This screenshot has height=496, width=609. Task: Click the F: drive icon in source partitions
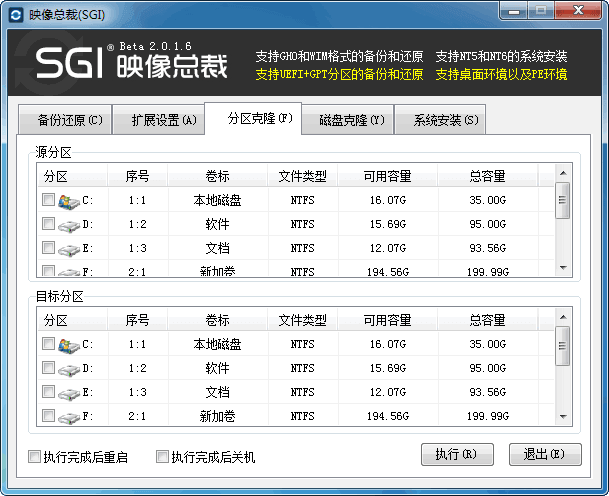[x=69, y=272]
